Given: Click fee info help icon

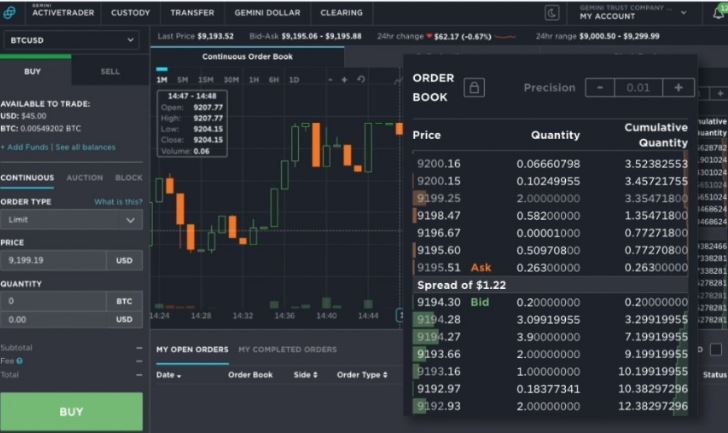Looking at the screenshot, I should [20, 361].
